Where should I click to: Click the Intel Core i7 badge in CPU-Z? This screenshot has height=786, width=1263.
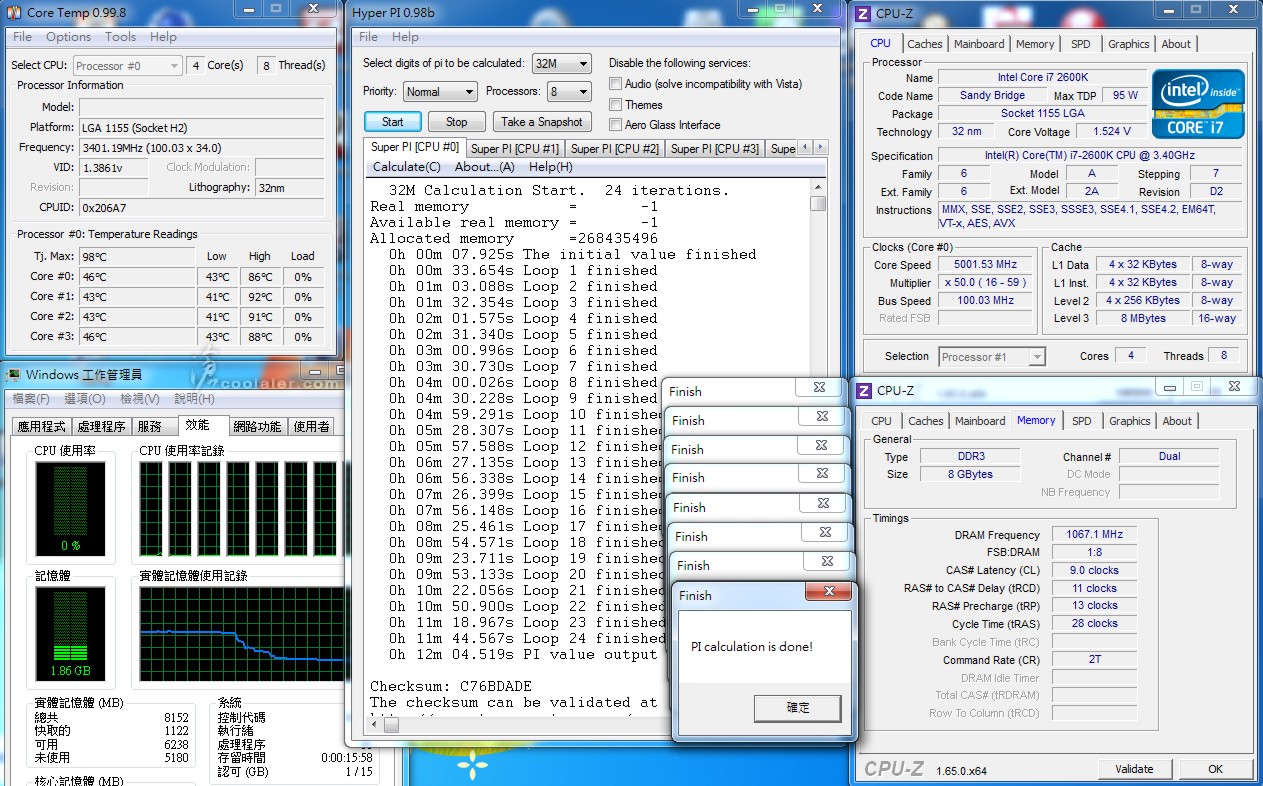click(x=1198, y=103)
